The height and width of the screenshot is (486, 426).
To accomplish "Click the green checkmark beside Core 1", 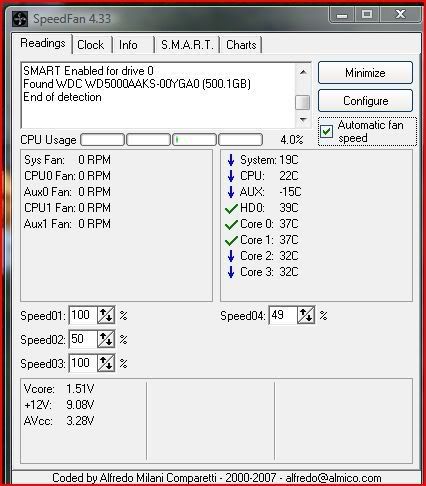I will pos(231,241).
